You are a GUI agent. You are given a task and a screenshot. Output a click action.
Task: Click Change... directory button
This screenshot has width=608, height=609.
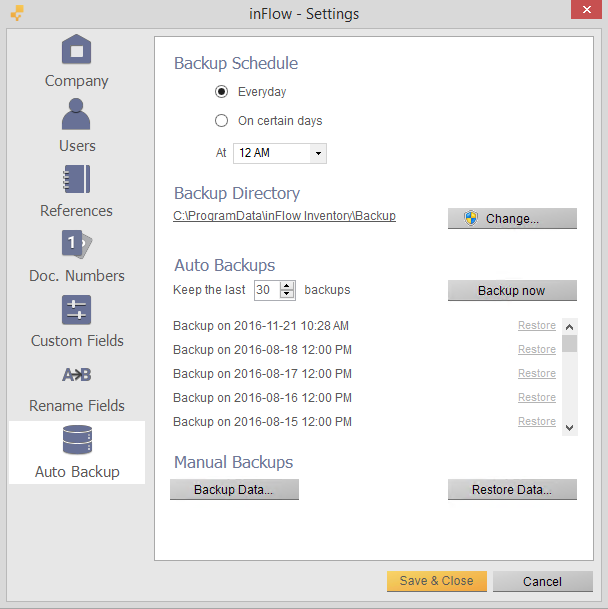click(512, 218)
